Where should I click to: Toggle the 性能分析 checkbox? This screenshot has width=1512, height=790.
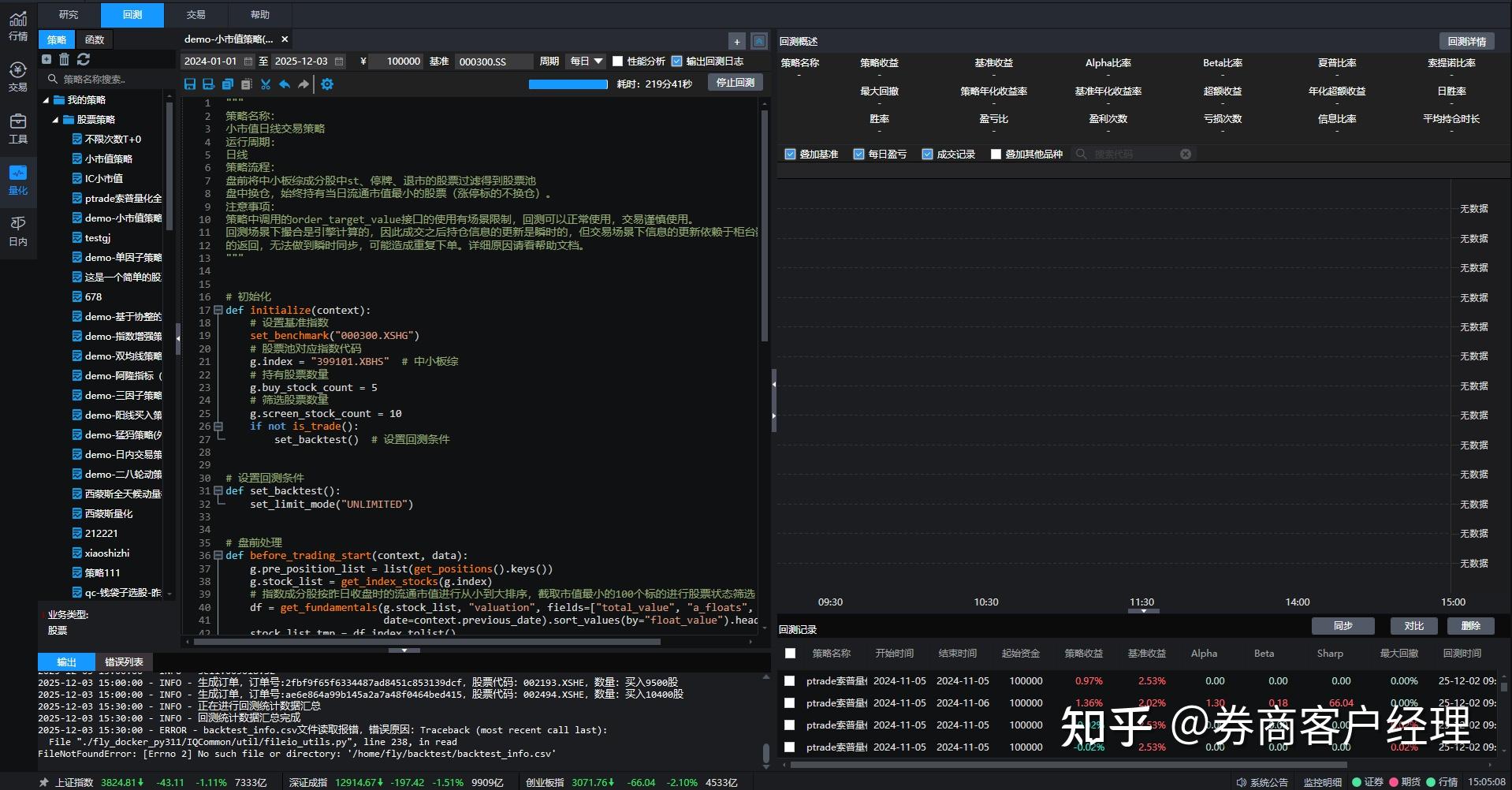618,61
